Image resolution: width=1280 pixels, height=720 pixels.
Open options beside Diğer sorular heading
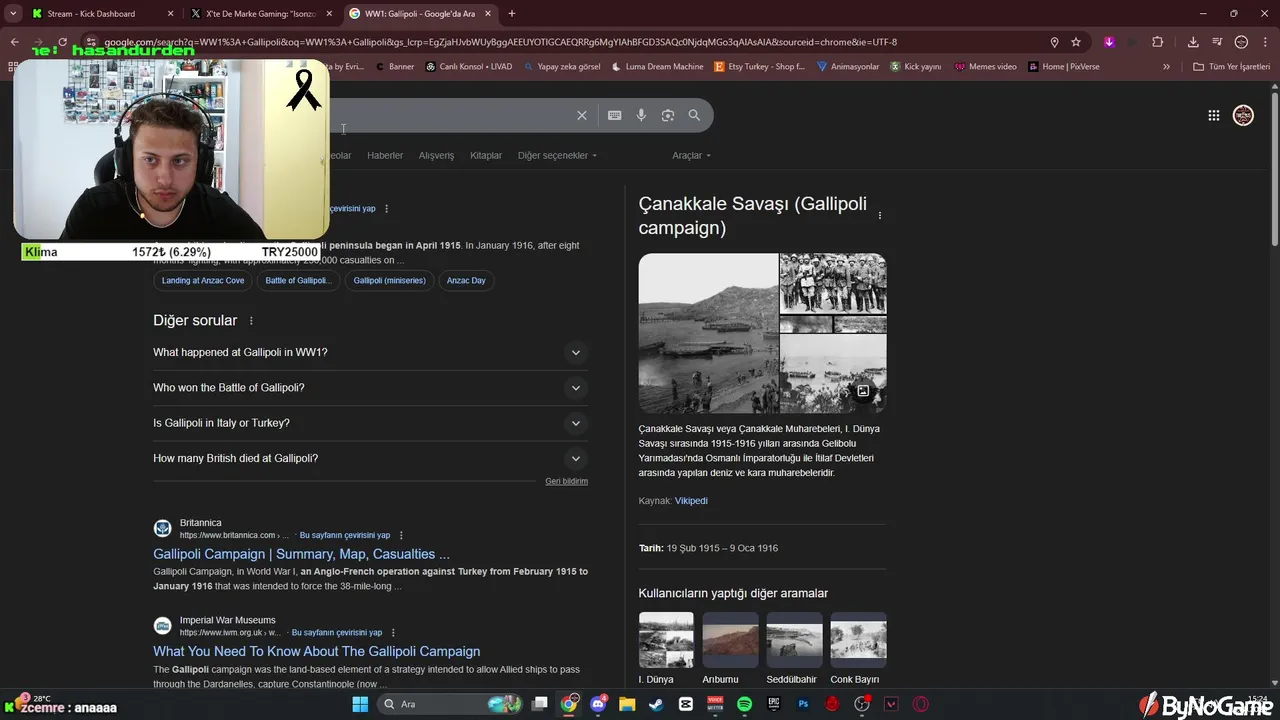pyautogui.click(x=251, y=321)
